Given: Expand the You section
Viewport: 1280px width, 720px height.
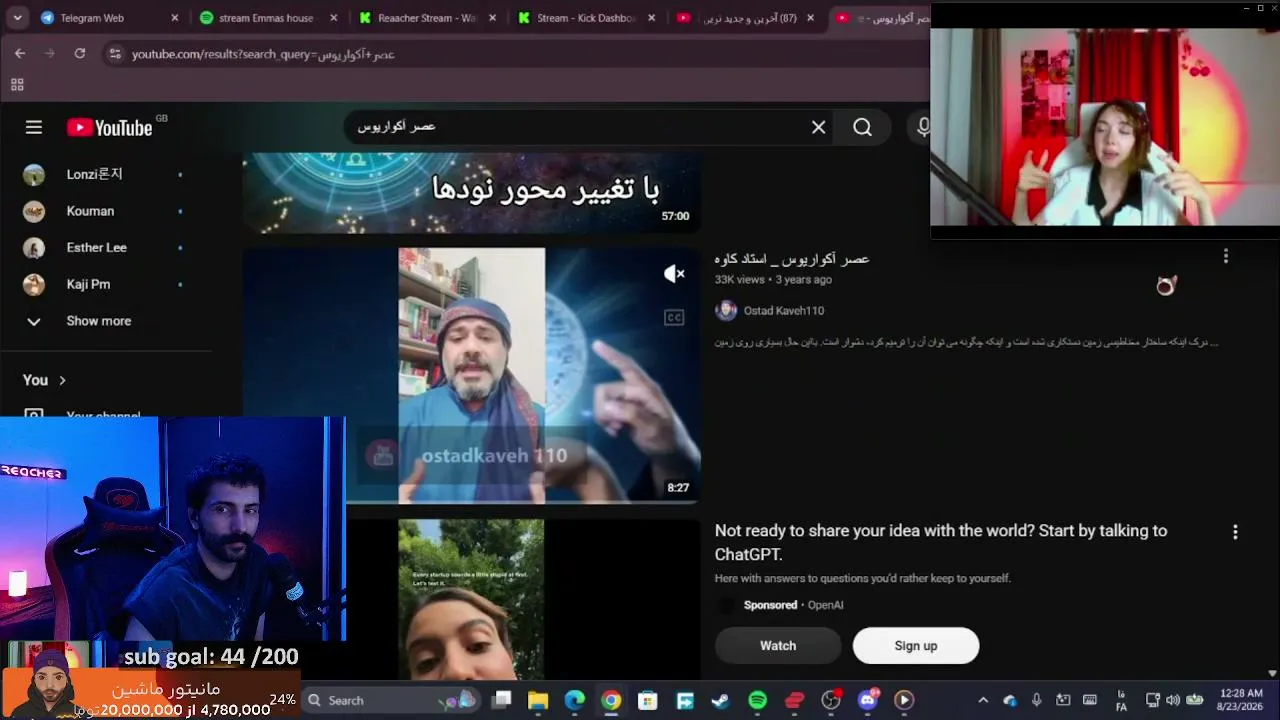Looking at the screenshot, I should tap(45, 380).
